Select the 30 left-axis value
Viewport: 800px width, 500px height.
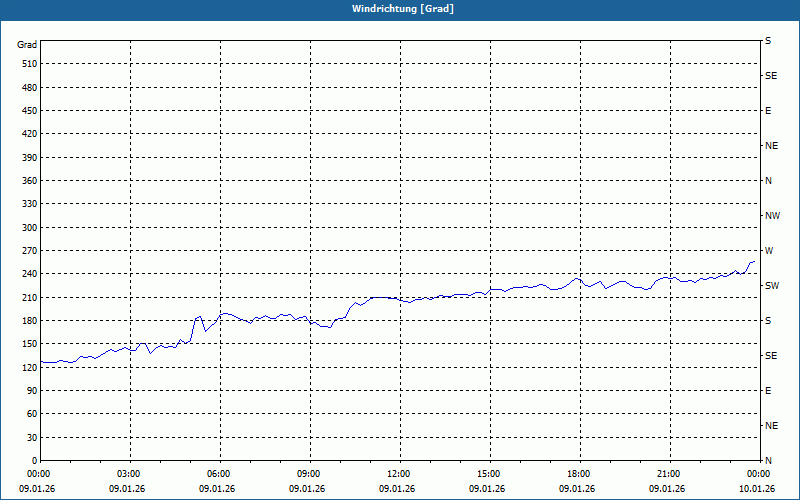coord(32,438)
